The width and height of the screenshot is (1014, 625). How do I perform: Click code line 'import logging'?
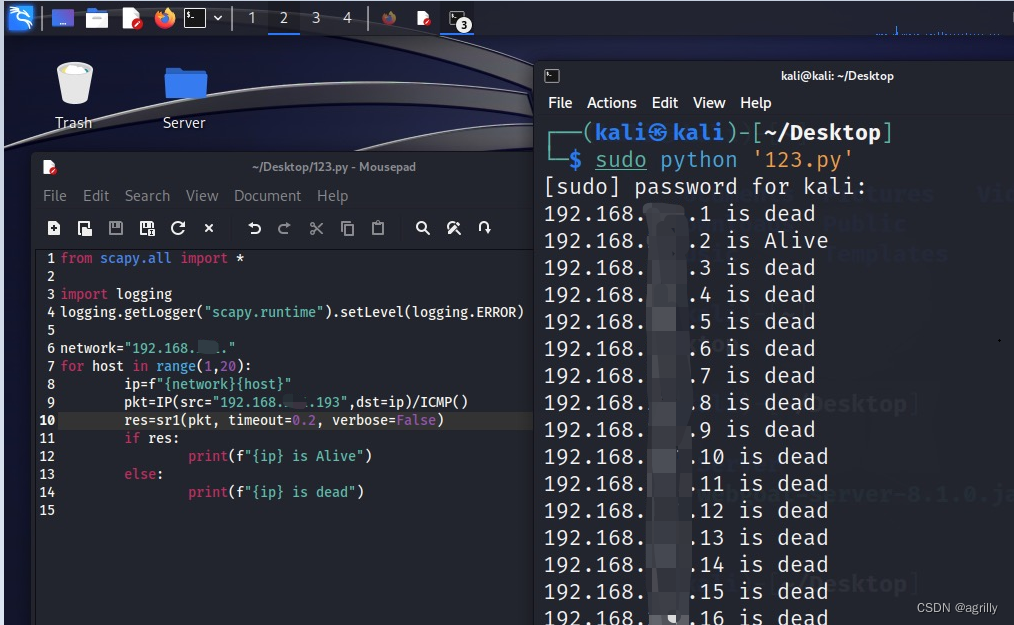[116, 294]
